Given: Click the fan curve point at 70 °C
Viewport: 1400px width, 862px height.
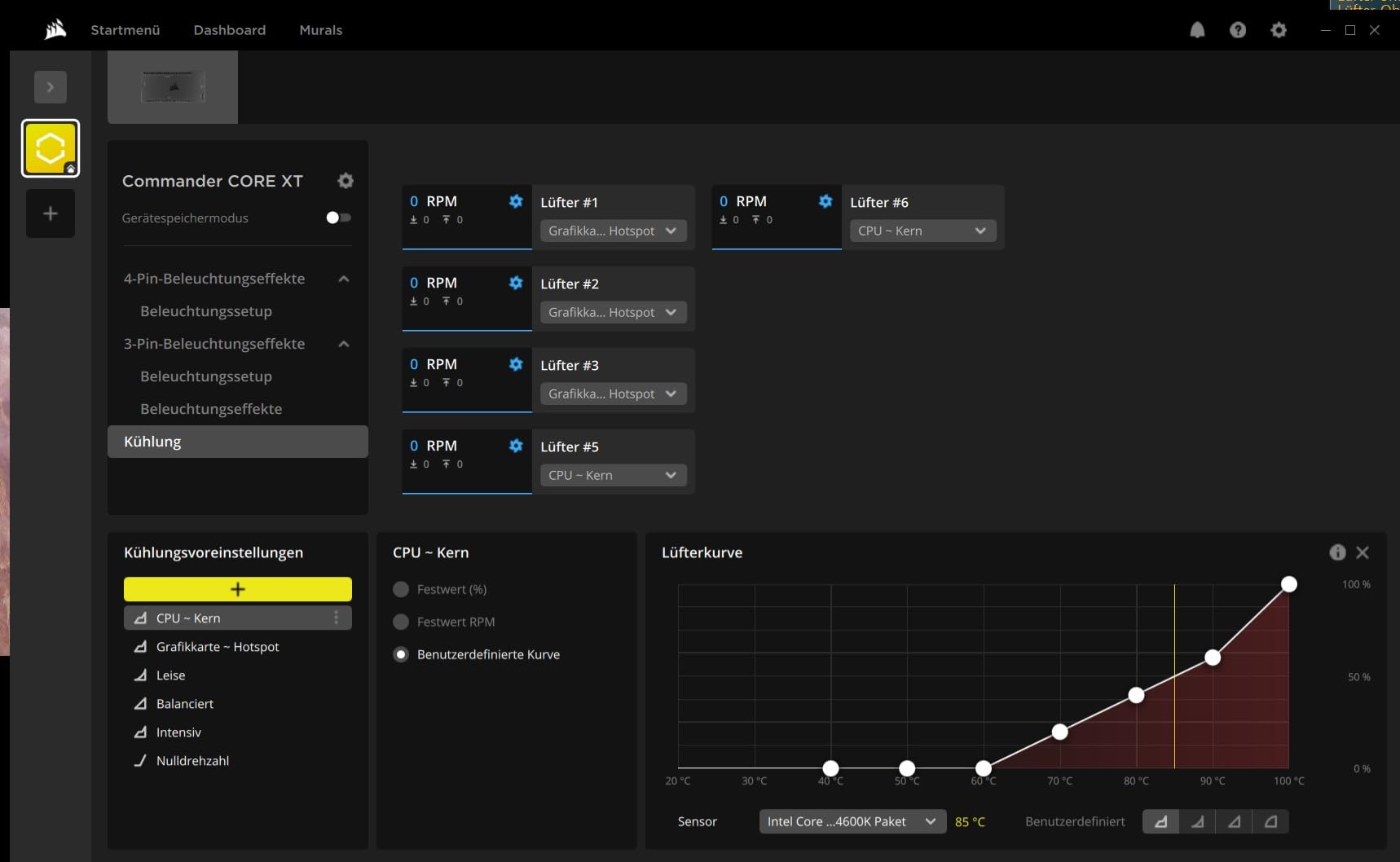Looking at the screenshot, I should click(x=1059, y=732).
